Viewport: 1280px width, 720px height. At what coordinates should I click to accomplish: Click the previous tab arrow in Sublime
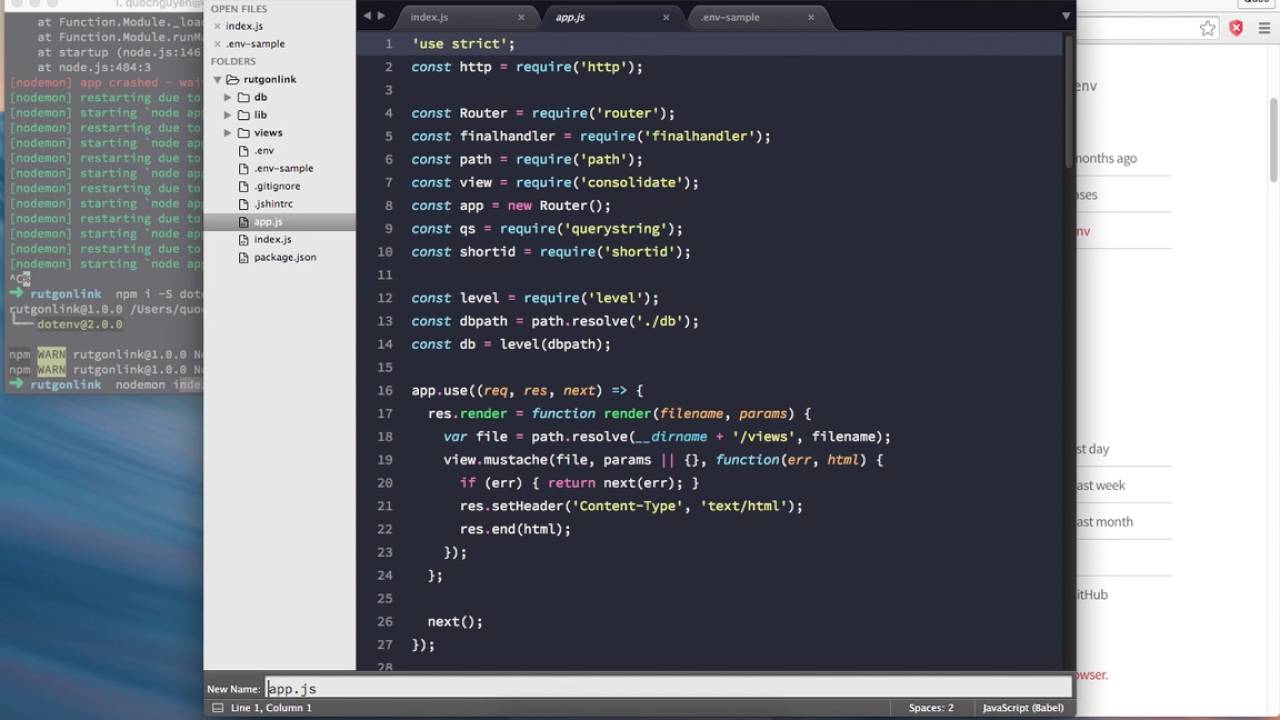point(367,16)
